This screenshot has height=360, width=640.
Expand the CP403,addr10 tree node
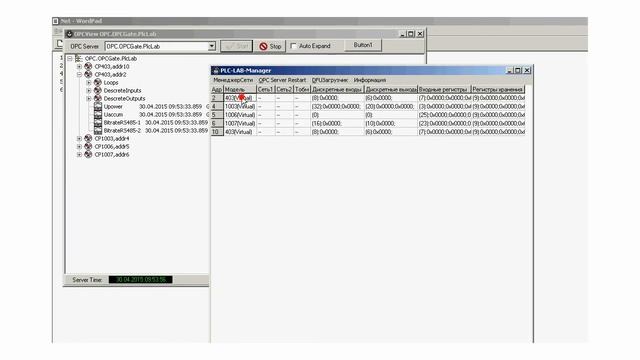79,67
